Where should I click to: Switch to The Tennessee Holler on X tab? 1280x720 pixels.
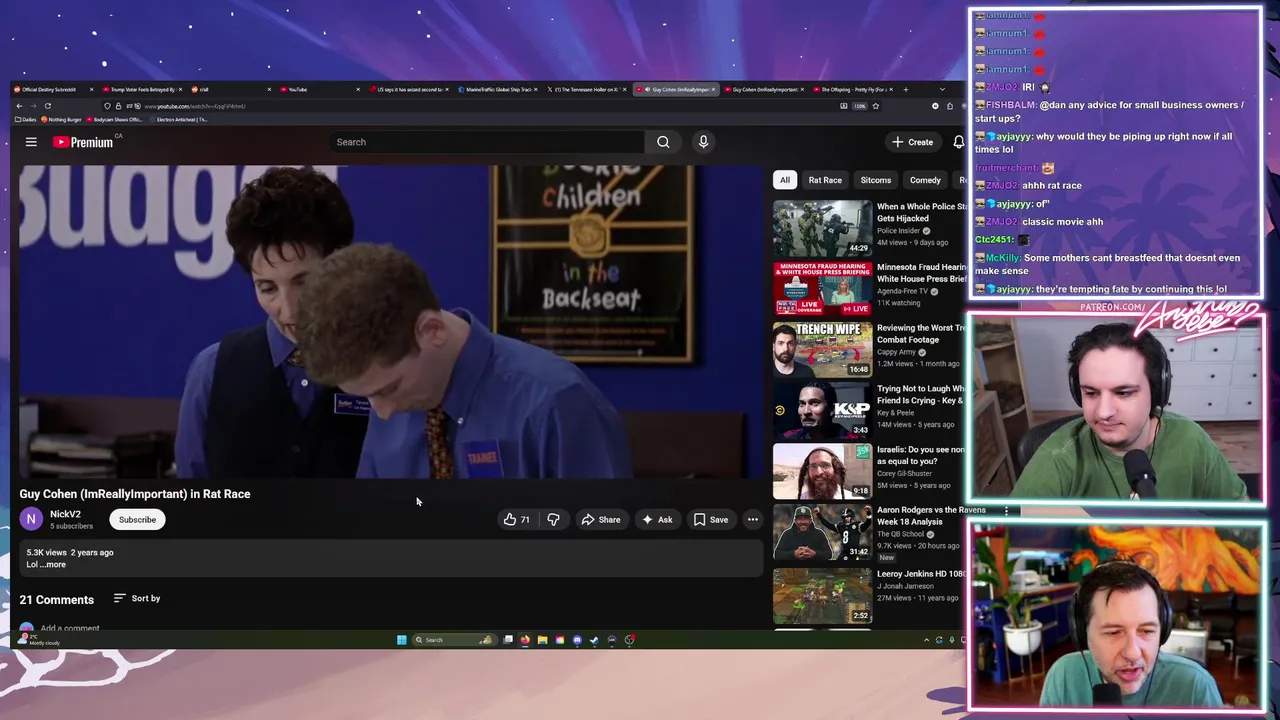click(587, 89)
